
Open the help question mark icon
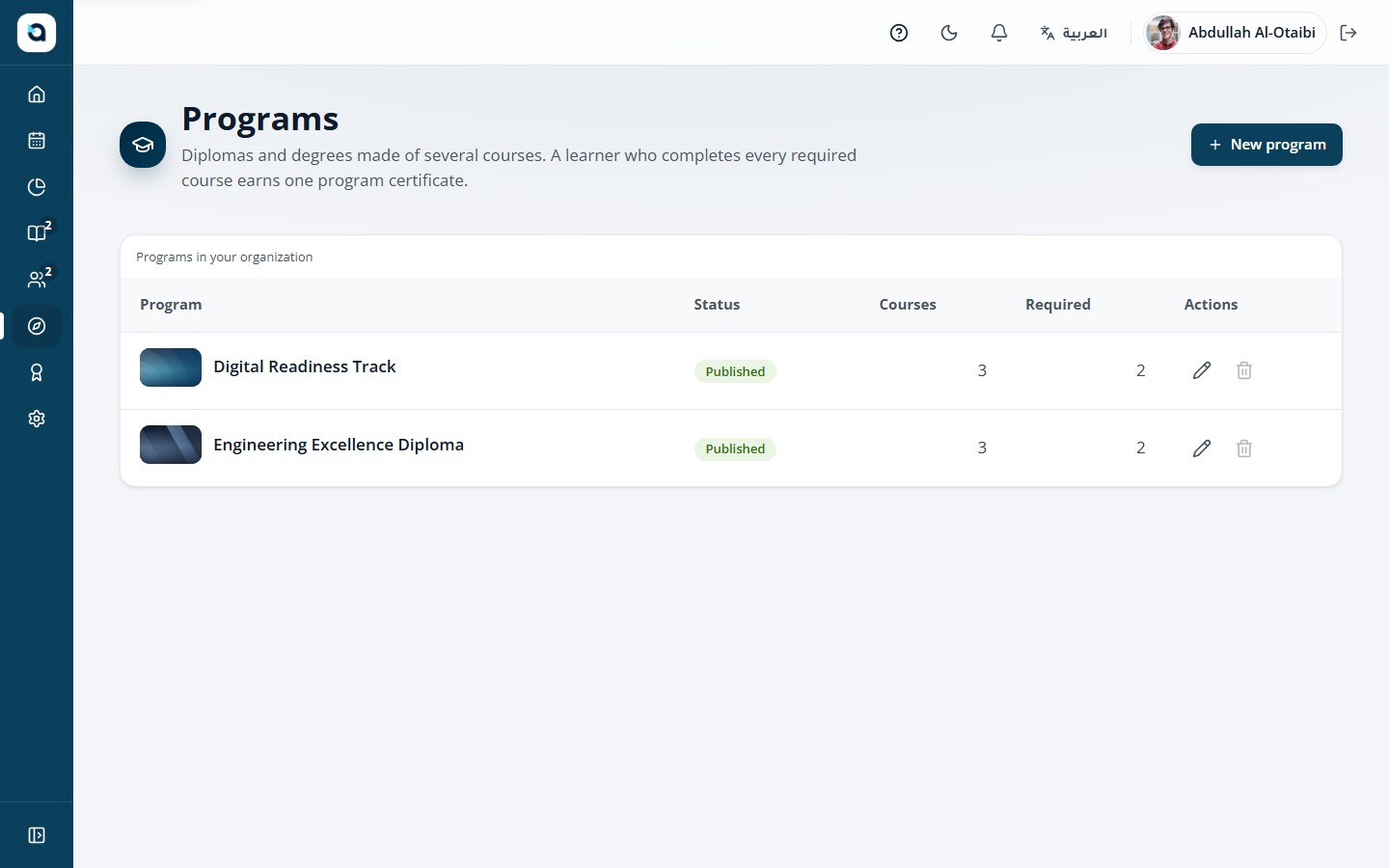(x=899, y=33)
